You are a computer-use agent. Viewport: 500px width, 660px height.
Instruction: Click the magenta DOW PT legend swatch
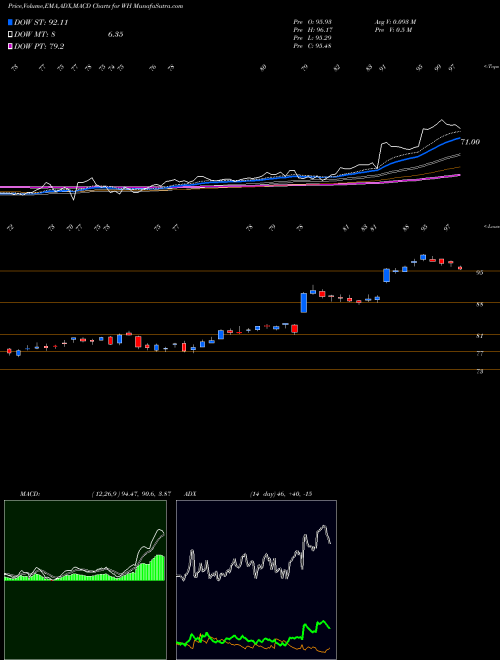tap(10, 46)
